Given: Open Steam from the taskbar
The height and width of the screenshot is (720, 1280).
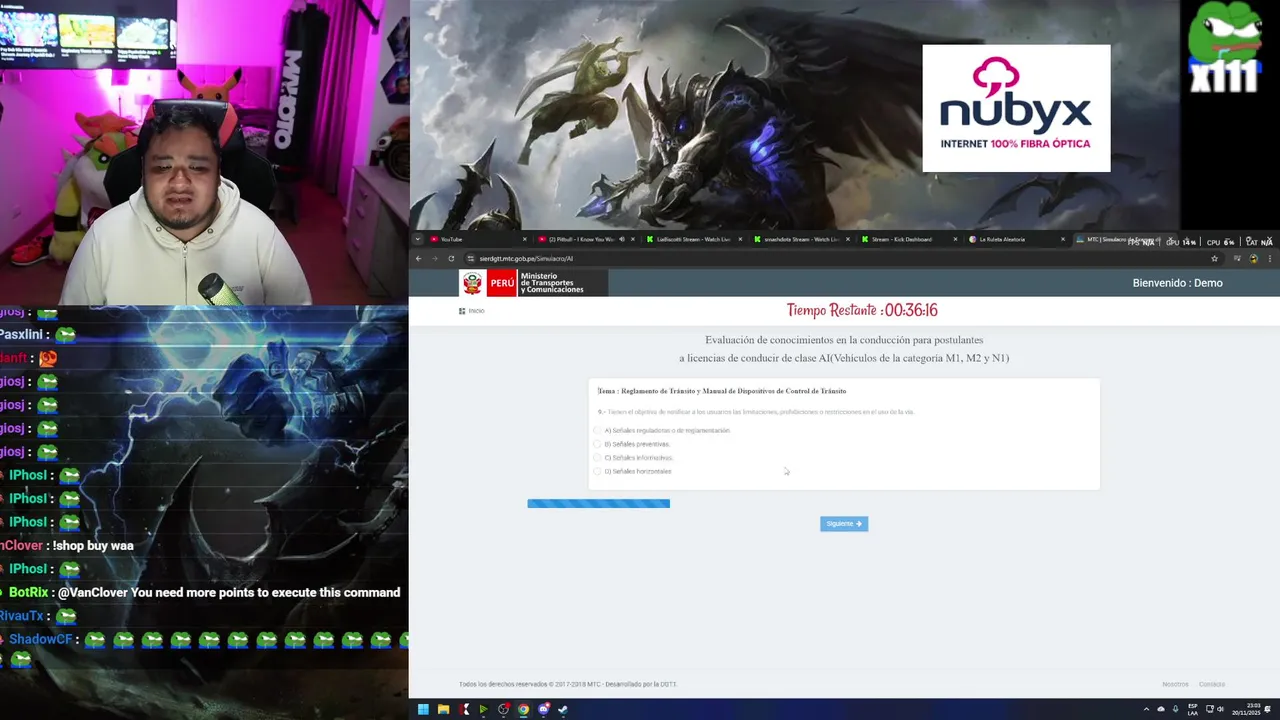Looking at the screenshot, I should click(563, 710).
